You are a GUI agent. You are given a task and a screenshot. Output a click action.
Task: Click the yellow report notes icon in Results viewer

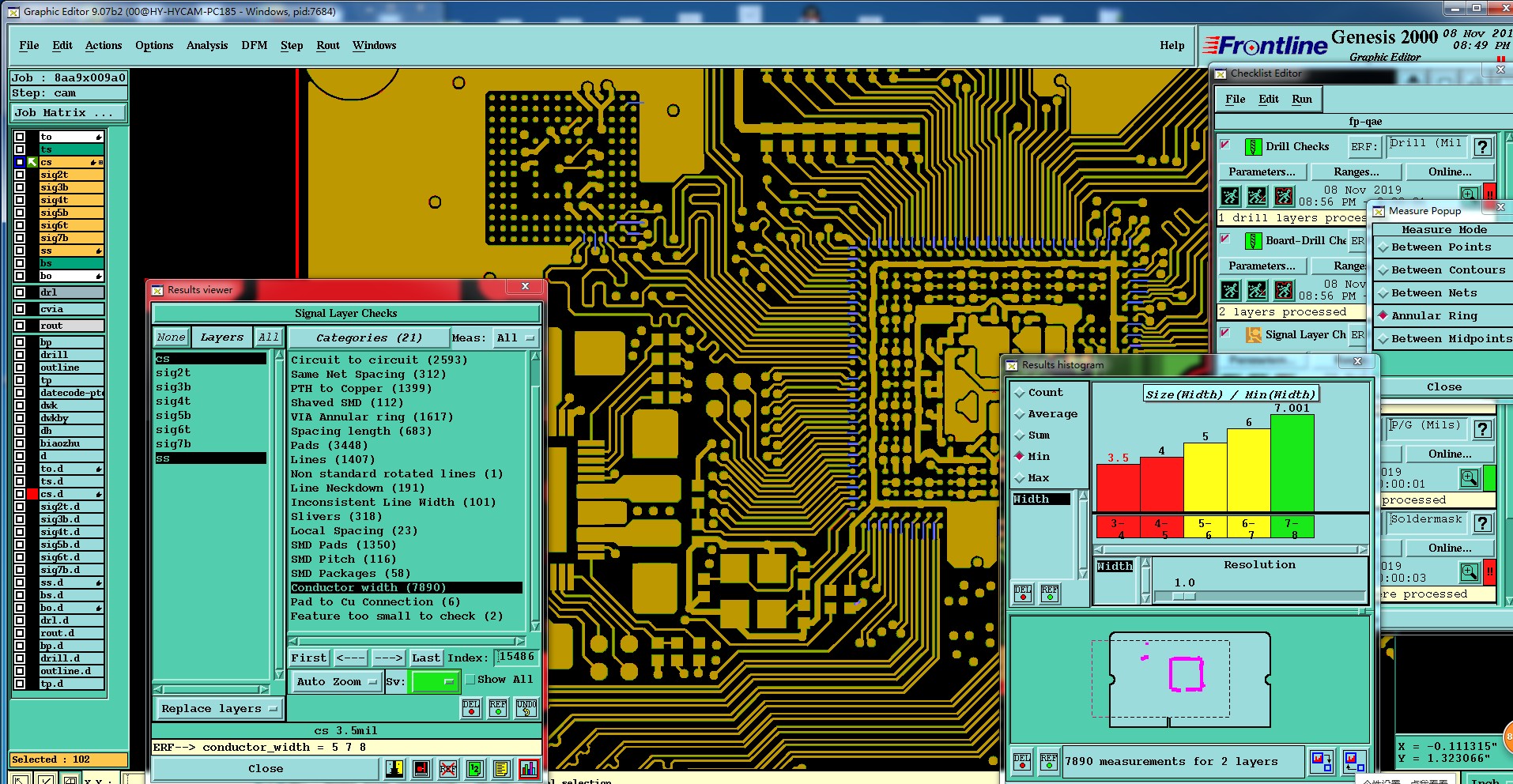click(501, 768)
